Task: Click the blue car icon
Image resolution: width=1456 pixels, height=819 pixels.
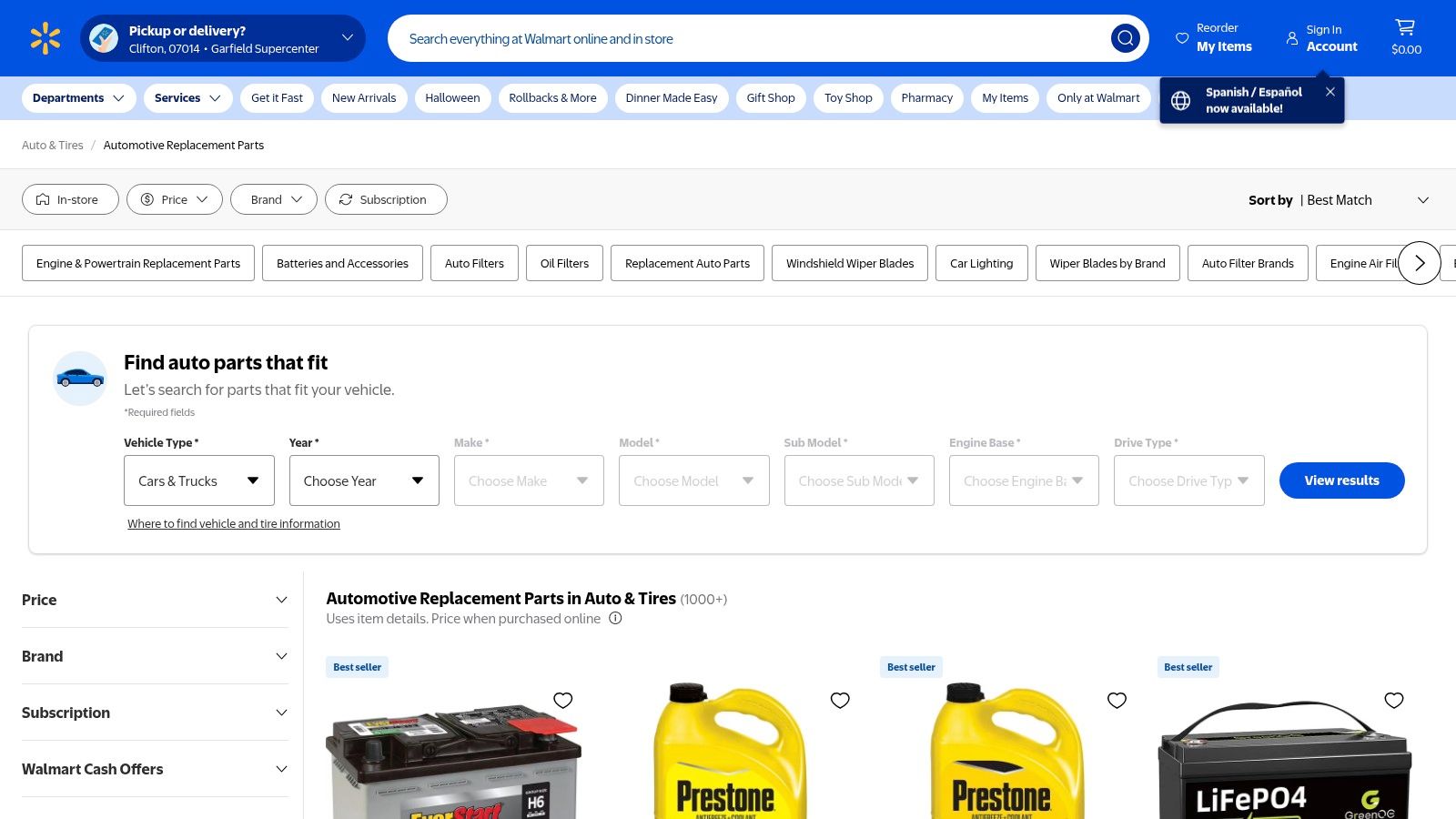Action: click(80, 378)
